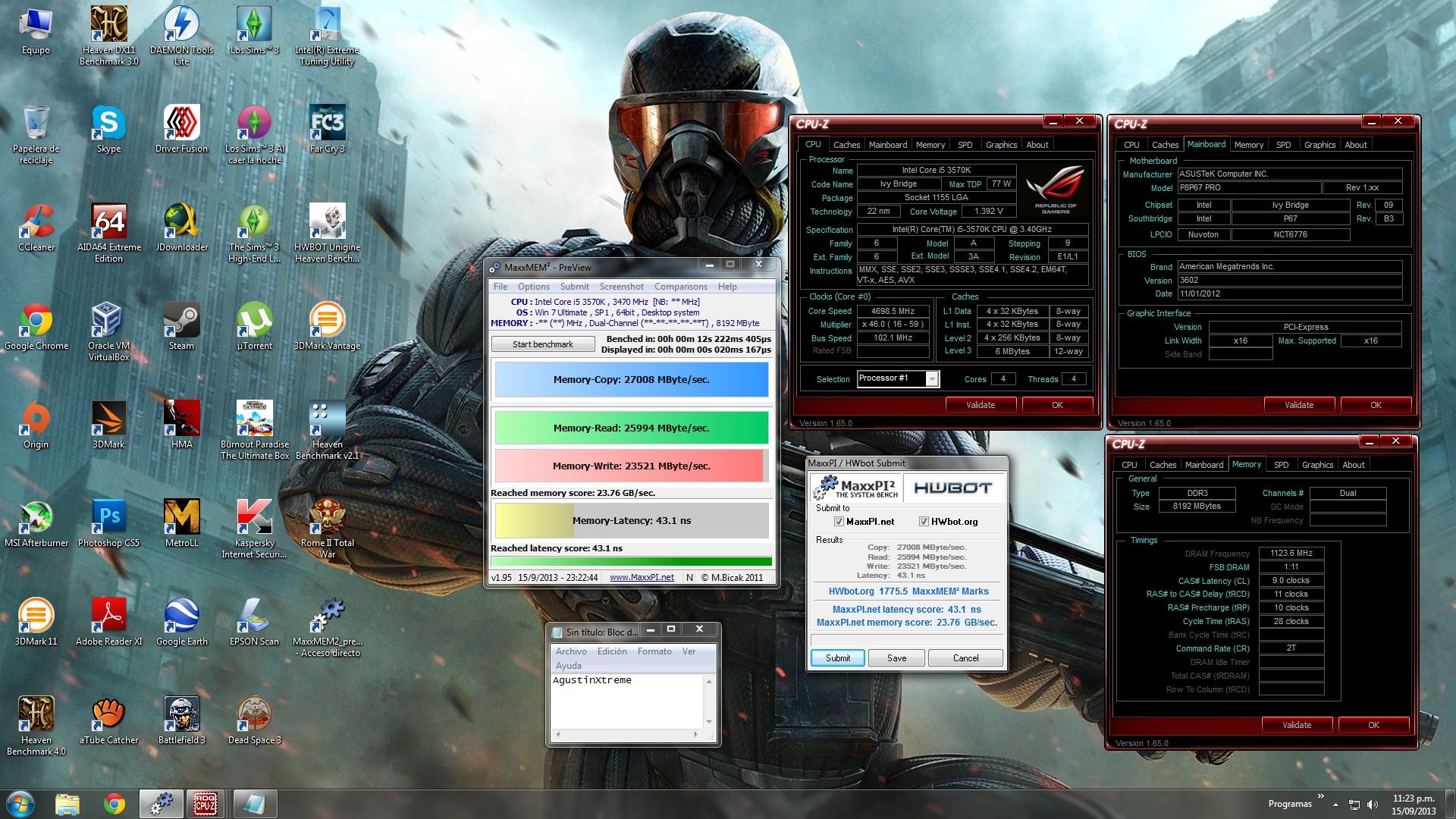Image resolution: width=1456 pixels, height=819 pixels.
Task: Launch Google Chrome desktop icon
Action: [36, 327]
